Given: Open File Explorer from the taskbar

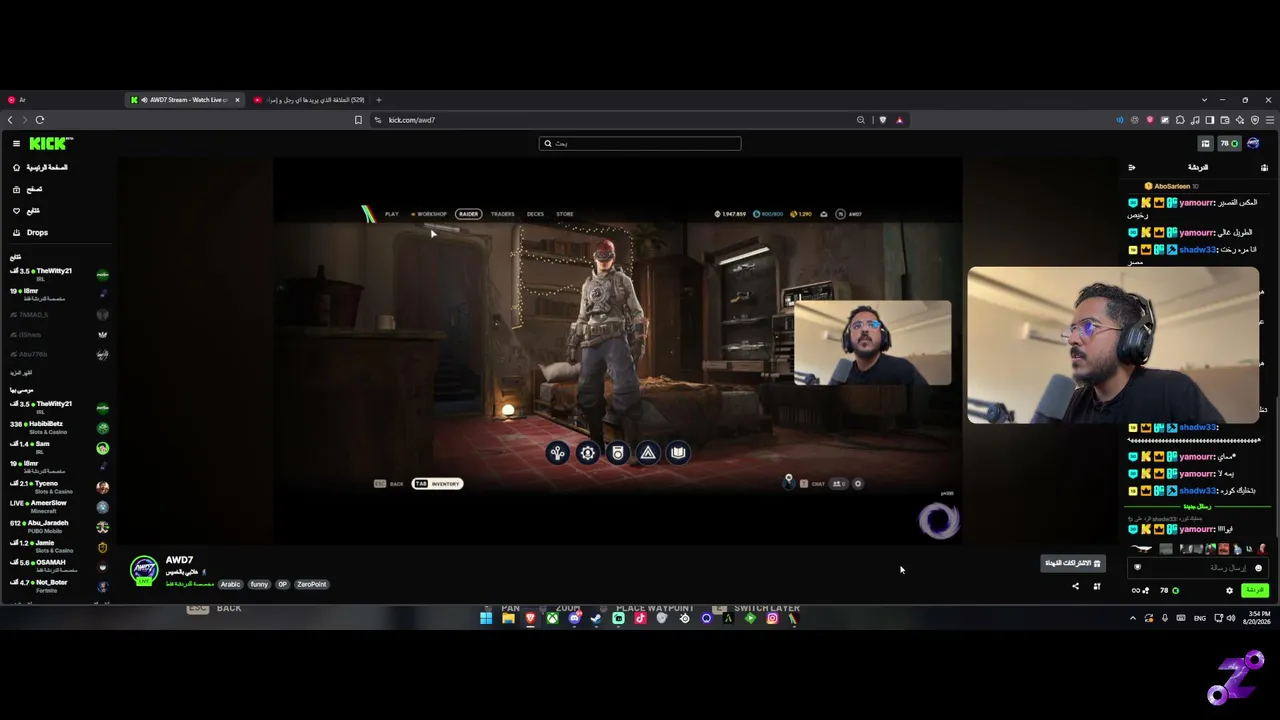Looking at the screenshot, I should click(x=508, y=619).
